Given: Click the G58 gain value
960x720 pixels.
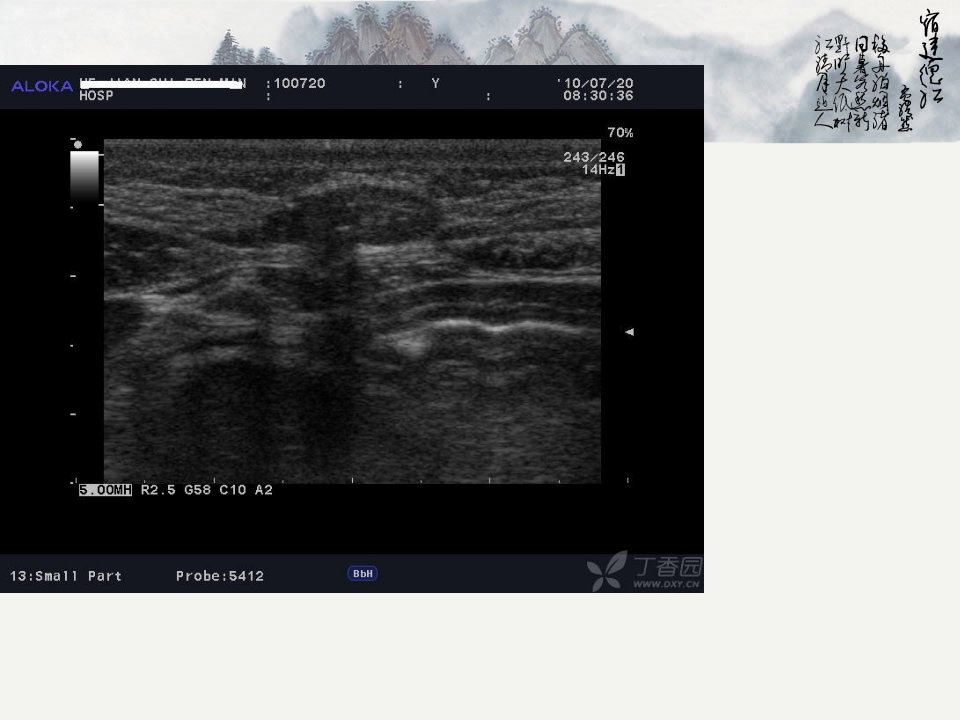Looking at the screenshot, I should (197, 490).
